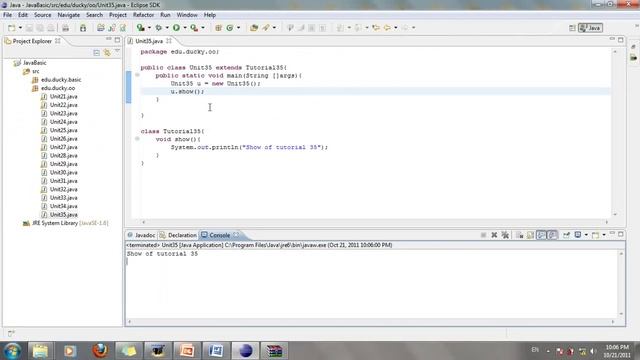Click the Open Type toolbar icon
640x360 pixels.
pos(218,28)
